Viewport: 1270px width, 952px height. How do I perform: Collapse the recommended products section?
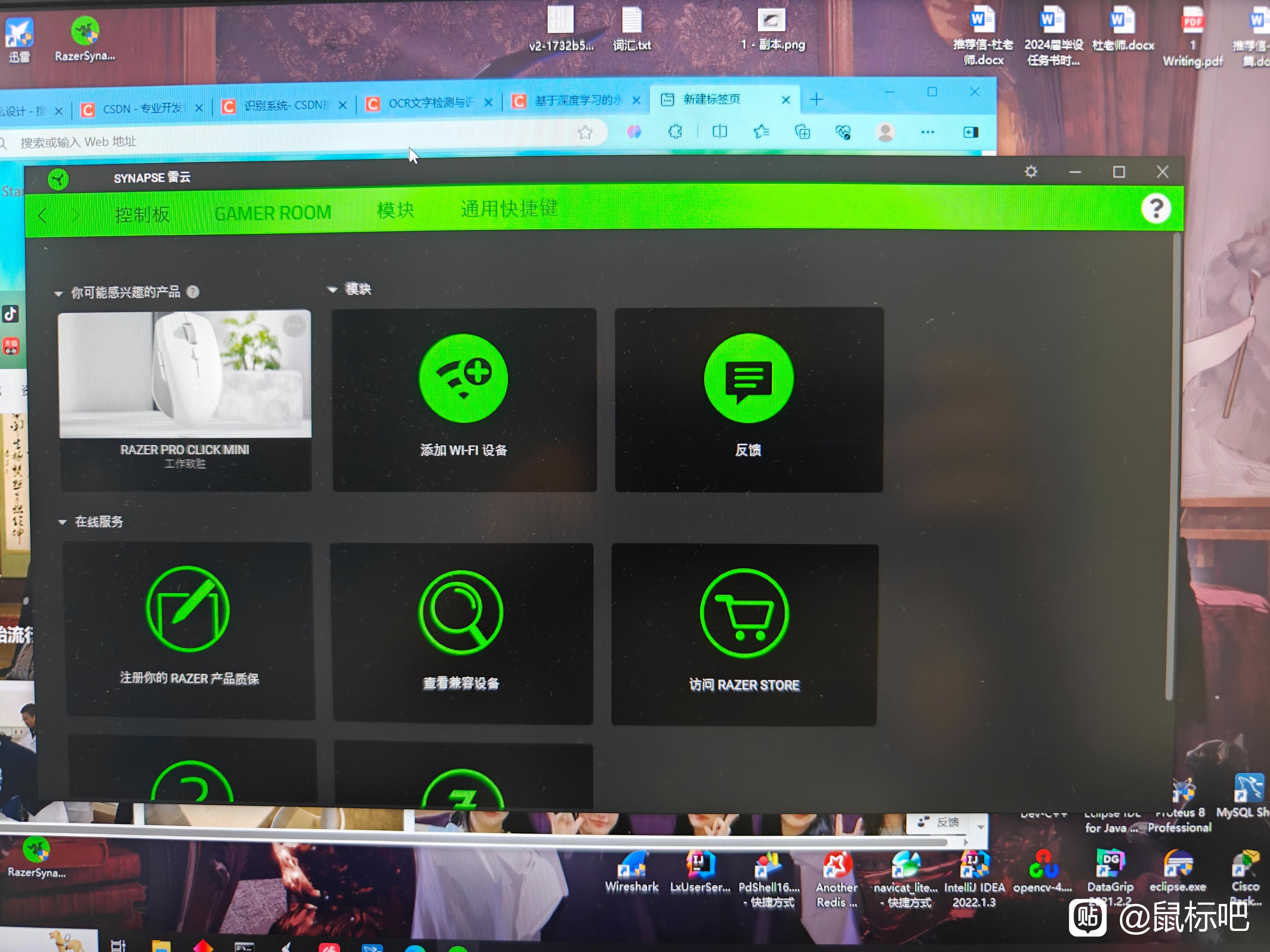58,294
